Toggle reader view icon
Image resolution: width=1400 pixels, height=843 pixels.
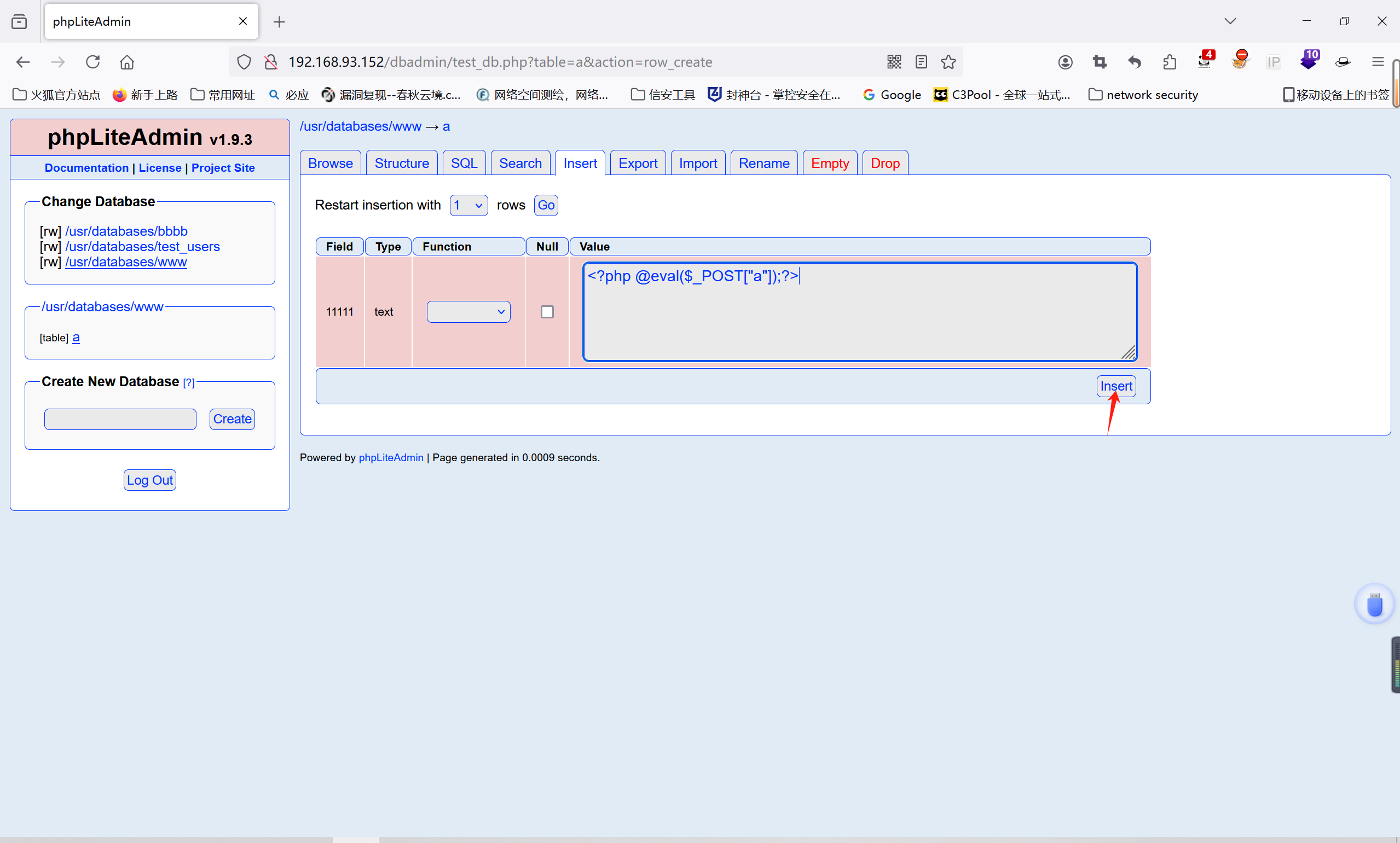[921, 62]
